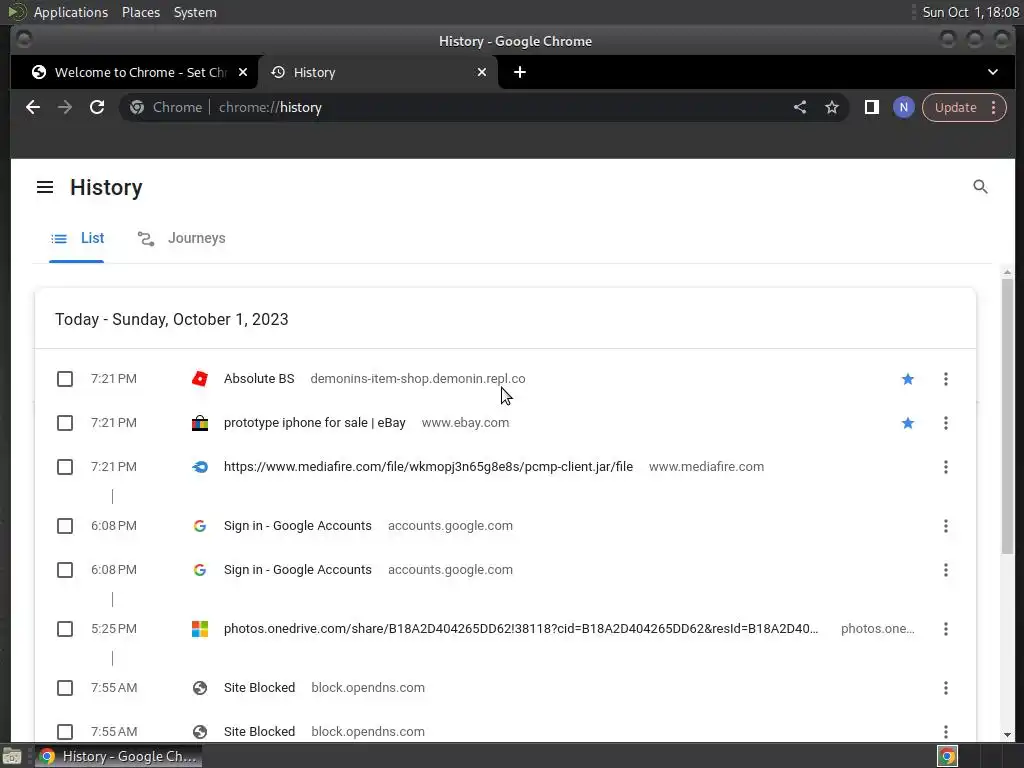The width and height of the screenshot is (1024, 768).
Task: Switch to the Journeys tab
Action: [x=181, y=238]
